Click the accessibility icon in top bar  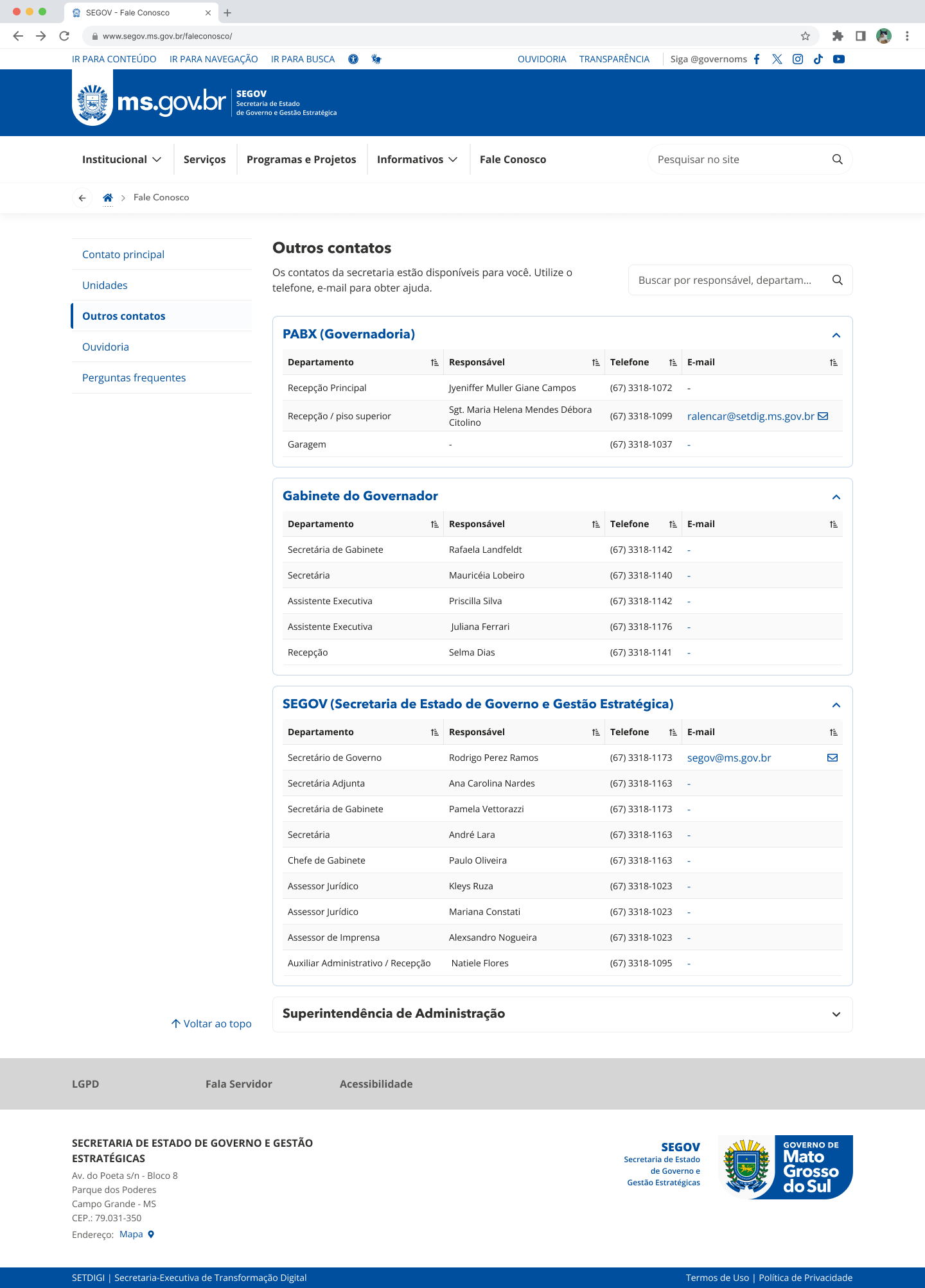[x=353, y=59]
